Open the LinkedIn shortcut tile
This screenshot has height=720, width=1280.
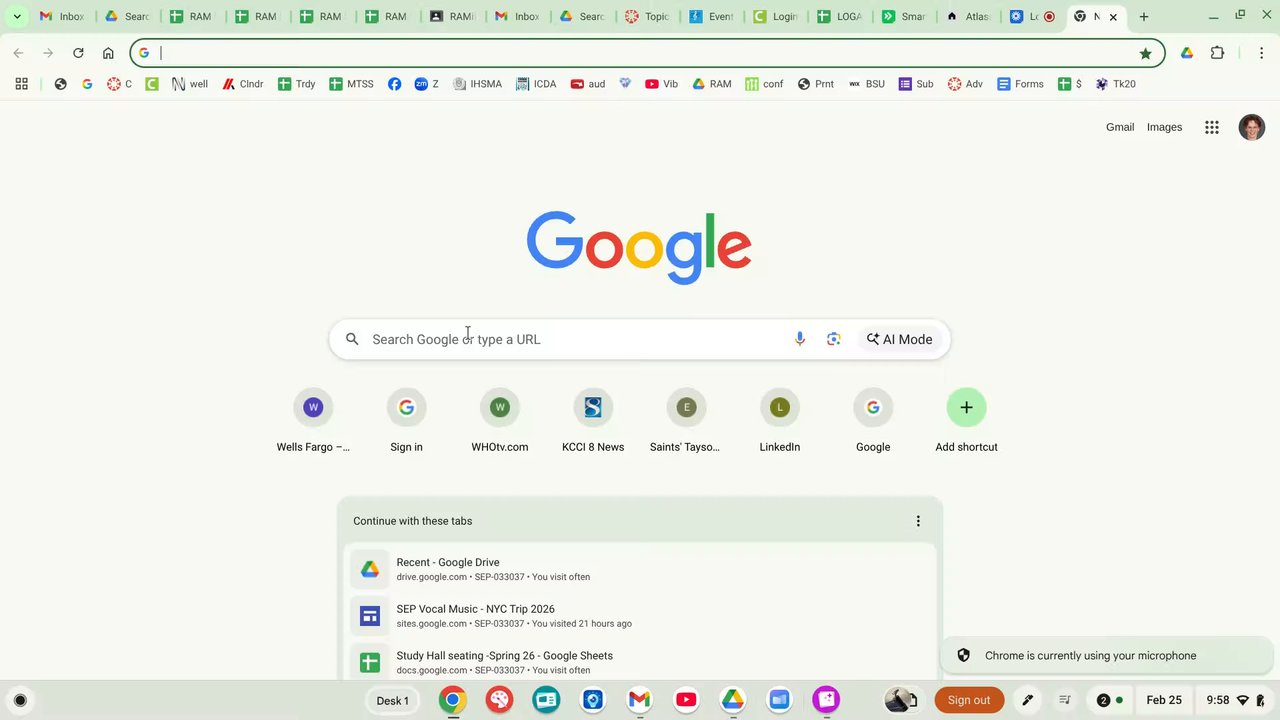pyautogui.click(x=780, y=420)
